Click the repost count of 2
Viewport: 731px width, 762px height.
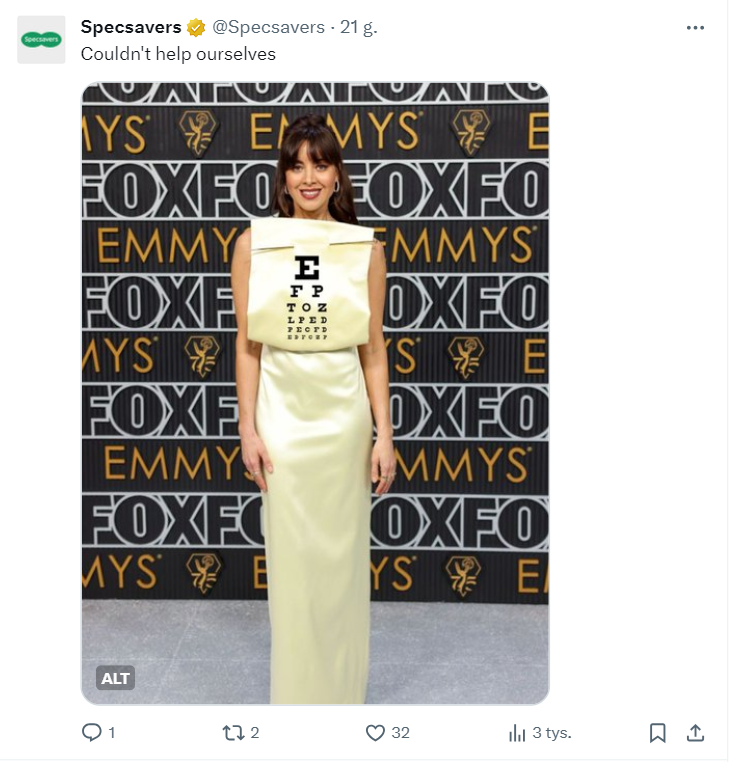coord(255,733)
